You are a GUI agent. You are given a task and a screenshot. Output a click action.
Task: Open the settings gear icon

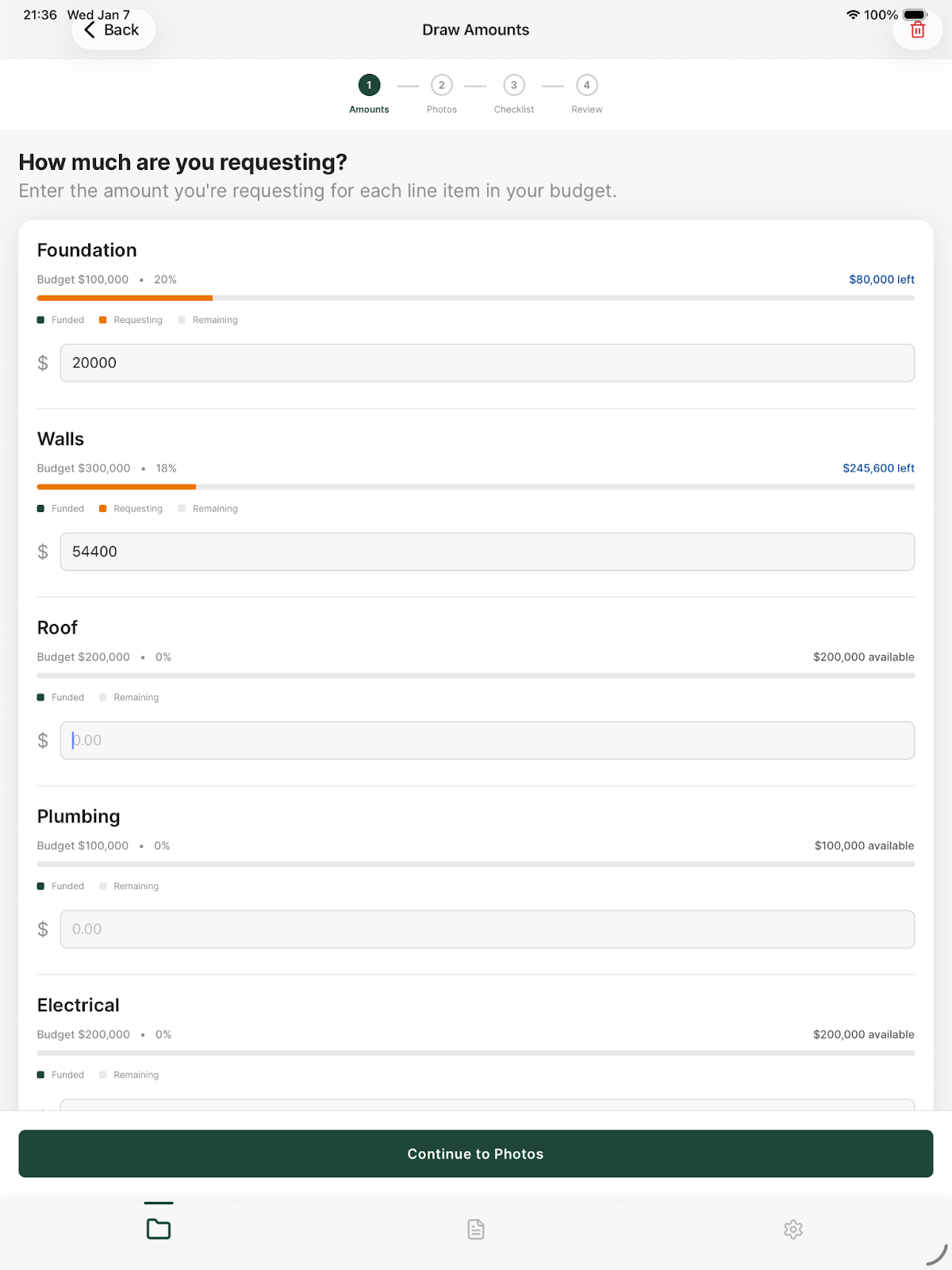pyautogui.click(x=793, y=1230)
